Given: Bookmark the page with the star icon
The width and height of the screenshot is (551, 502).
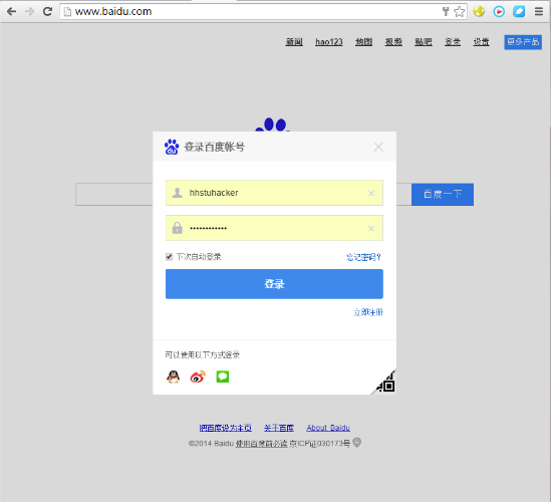Looking at the screenshot, I should (459, 12).
